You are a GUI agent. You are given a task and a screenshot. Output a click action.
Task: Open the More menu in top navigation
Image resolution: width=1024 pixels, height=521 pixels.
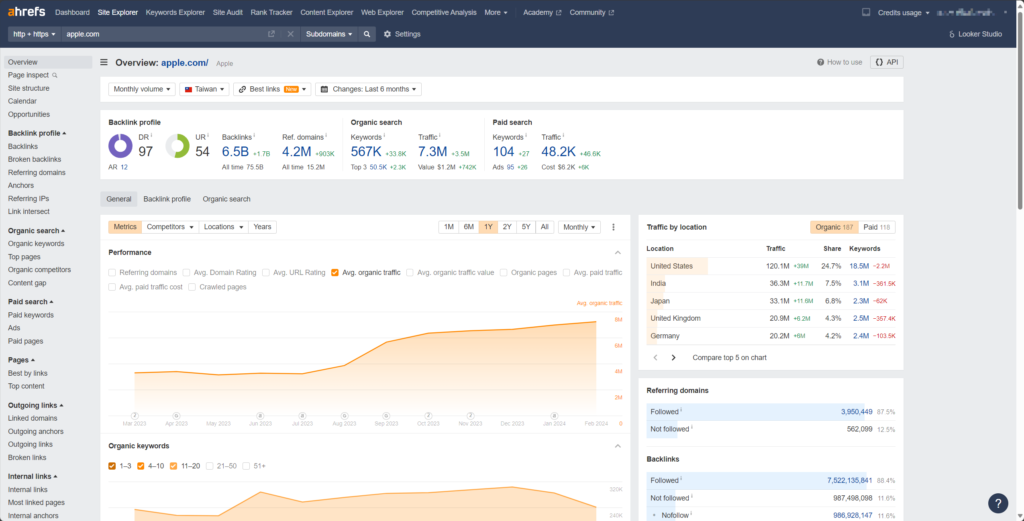[x=496, y=12]
